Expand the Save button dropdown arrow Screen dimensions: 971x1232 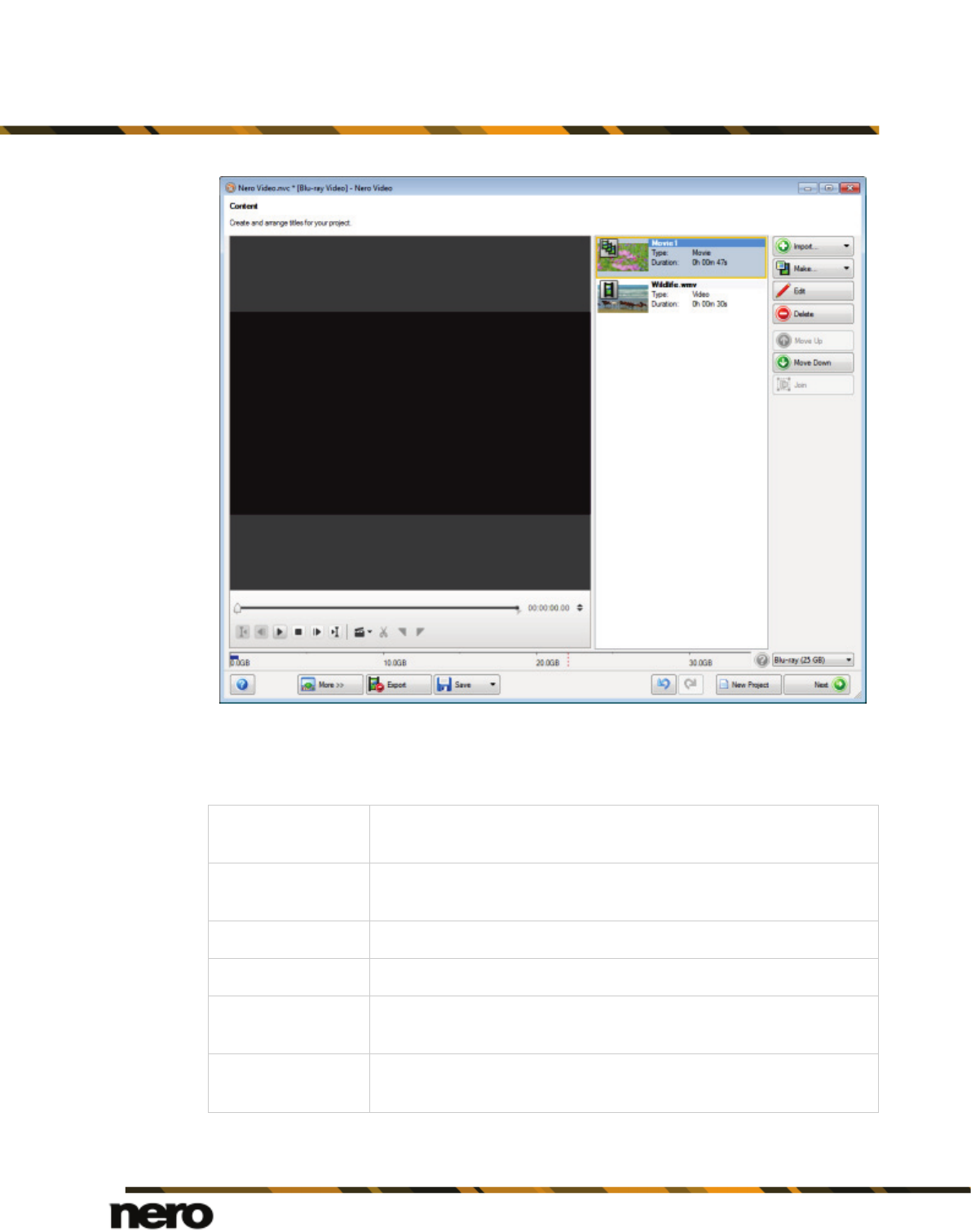[x=492, y=685]
